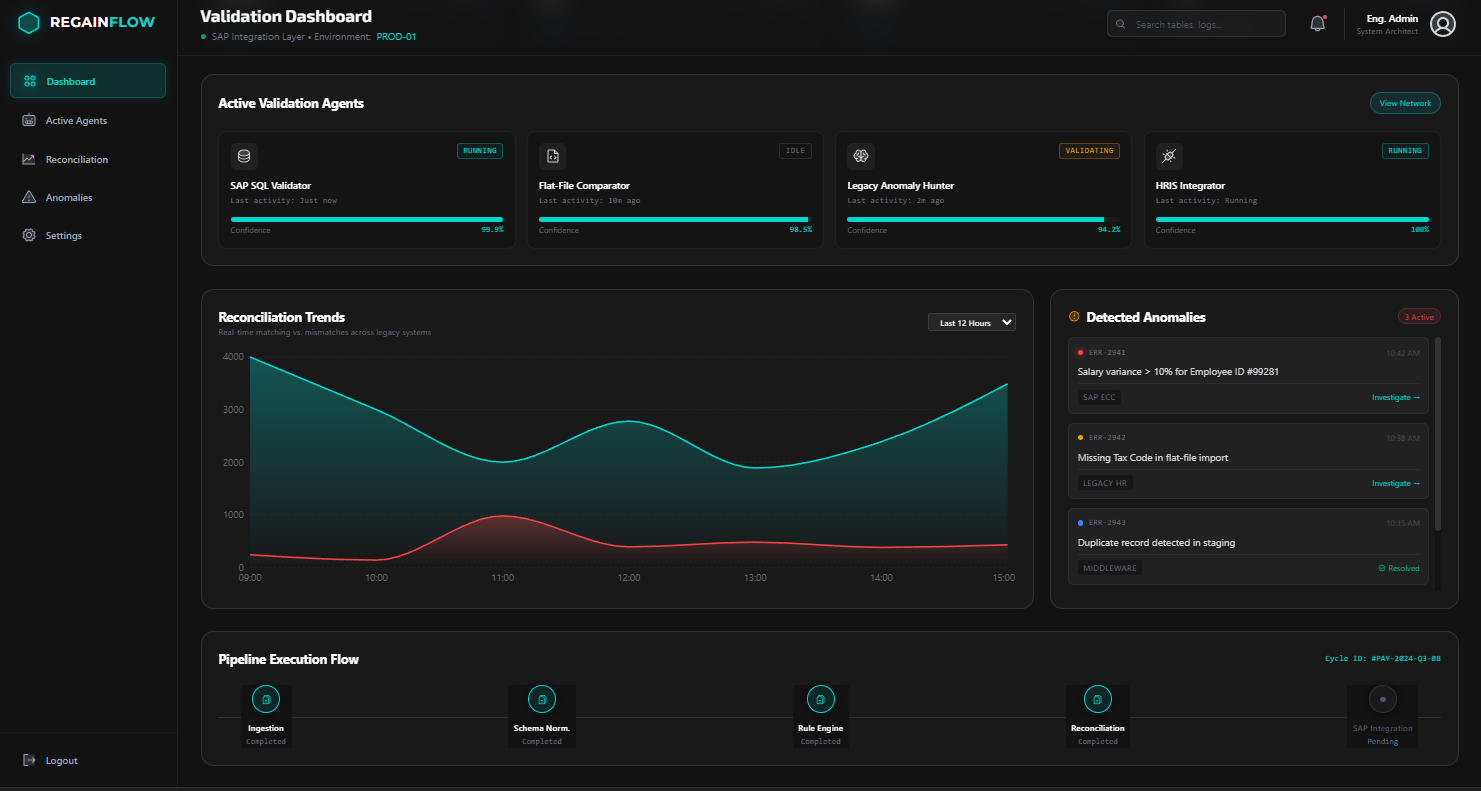Click the Flat-File Comparator file icon
The width and height of the screenshot is (1481, 791).
coord(552,156)
